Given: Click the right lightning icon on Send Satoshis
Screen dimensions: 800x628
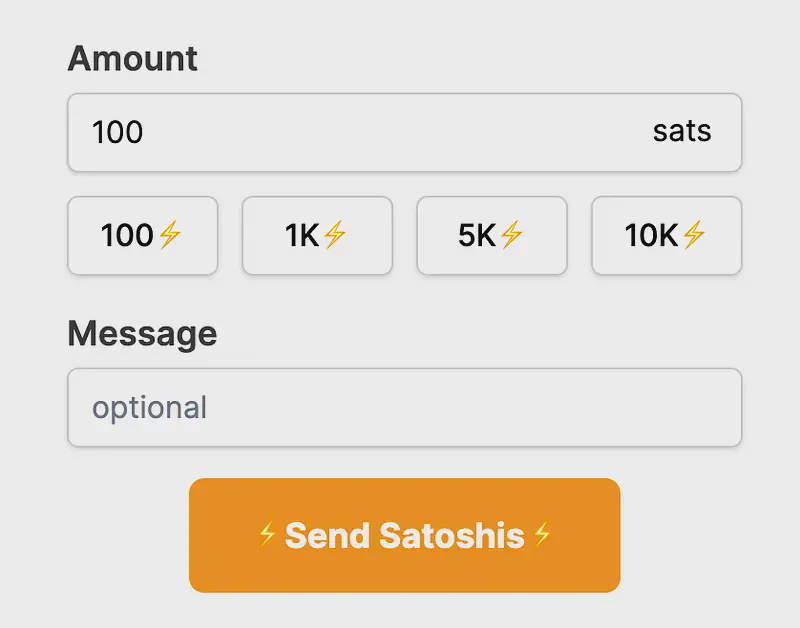Looking at the screenshot, I should [x=542, y=536].
